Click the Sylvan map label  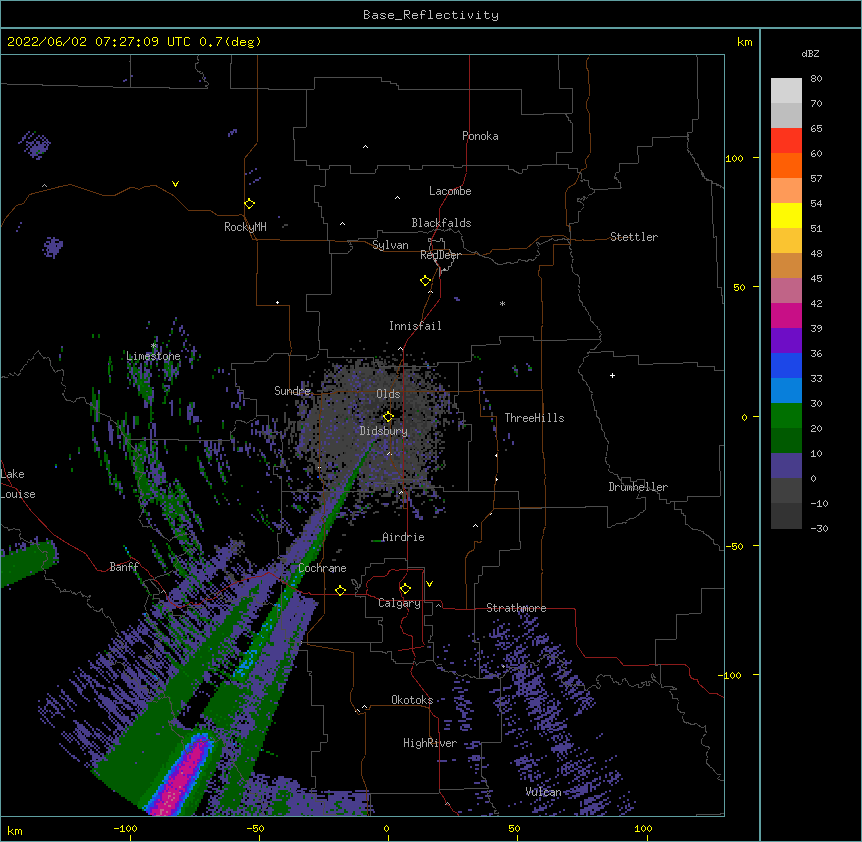[x=390, y=245]
